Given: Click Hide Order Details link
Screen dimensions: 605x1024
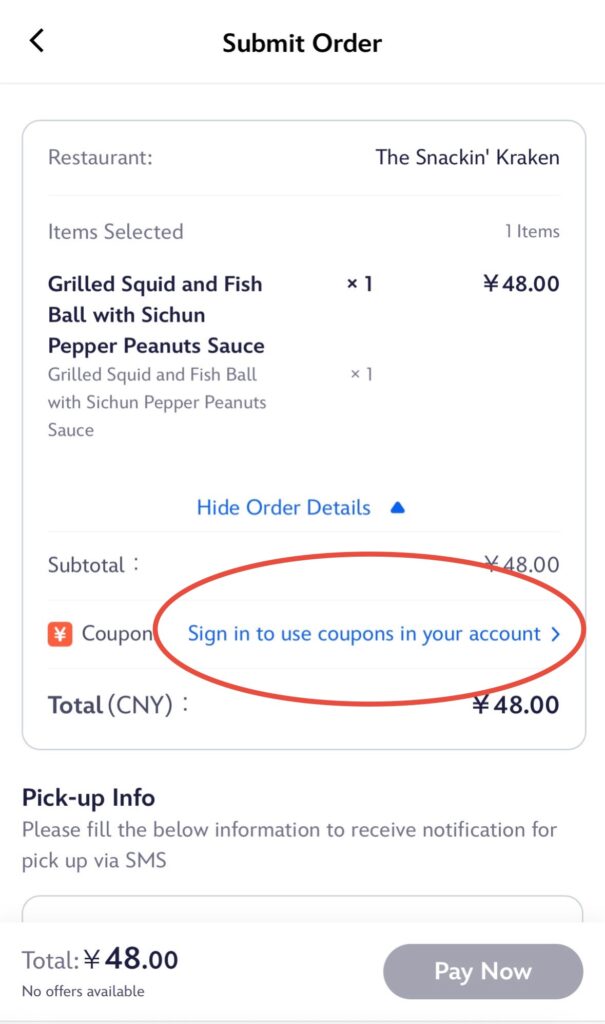Looking at the screenshot, I should pos(284,507).
